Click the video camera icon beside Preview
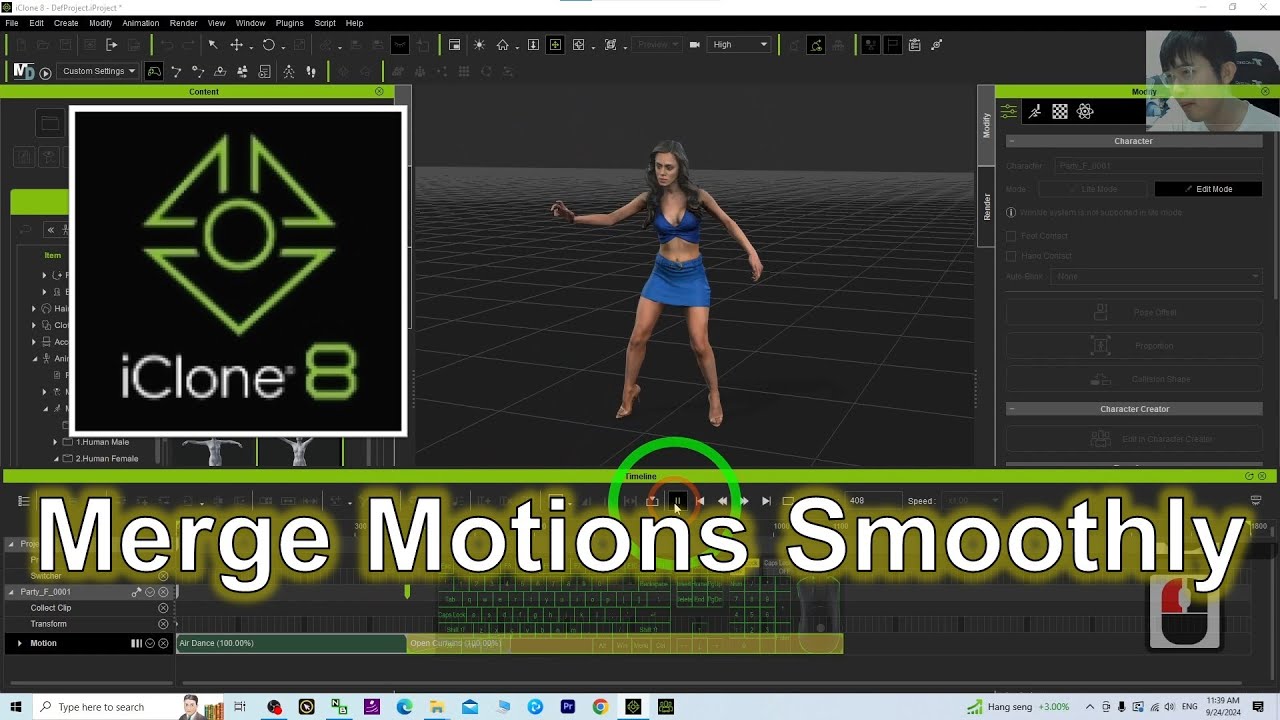This screenshot has width=1280, height=720. [695, 45]
